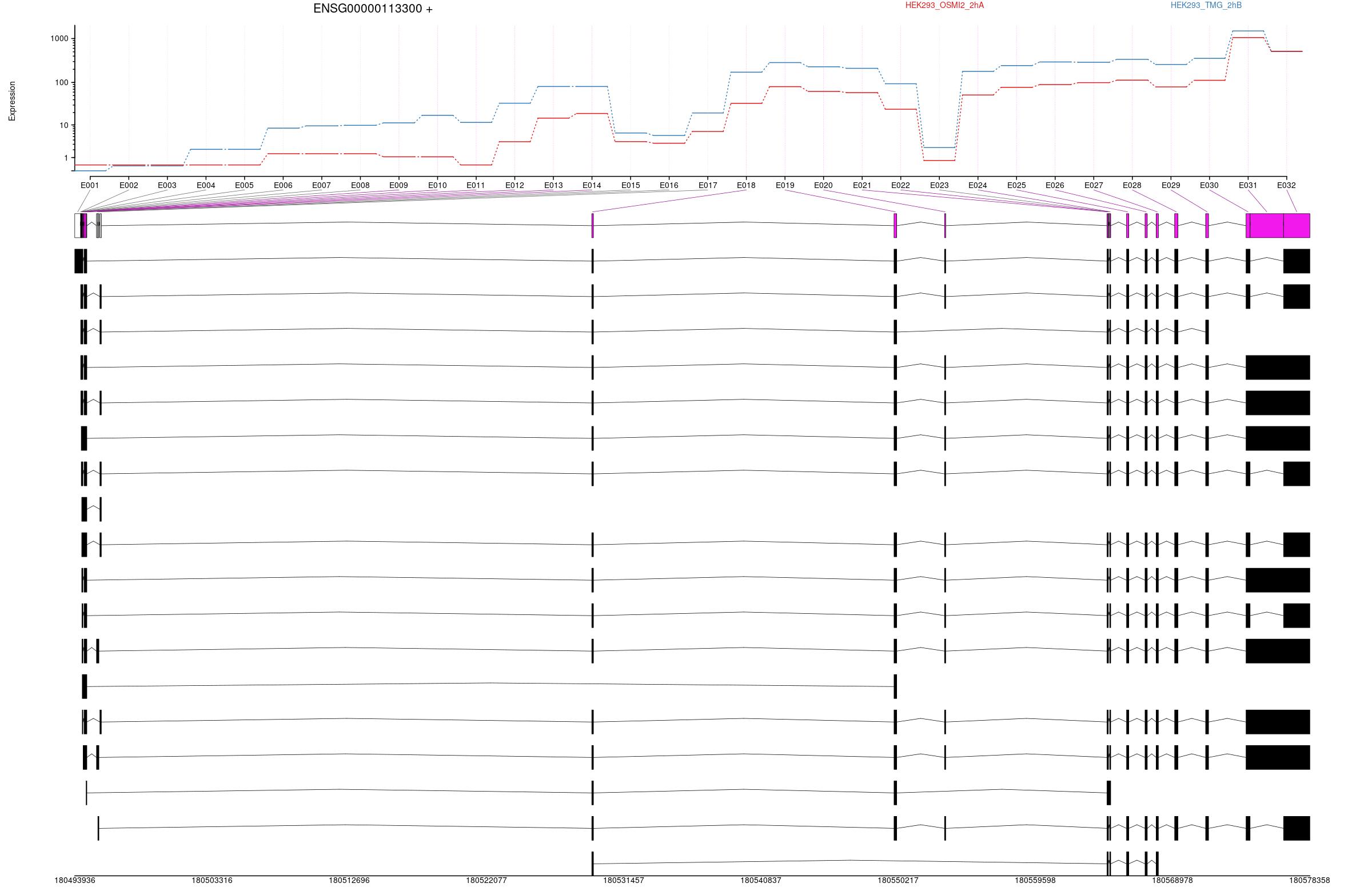
Task: Click exon label E025
Action: 1017,185
